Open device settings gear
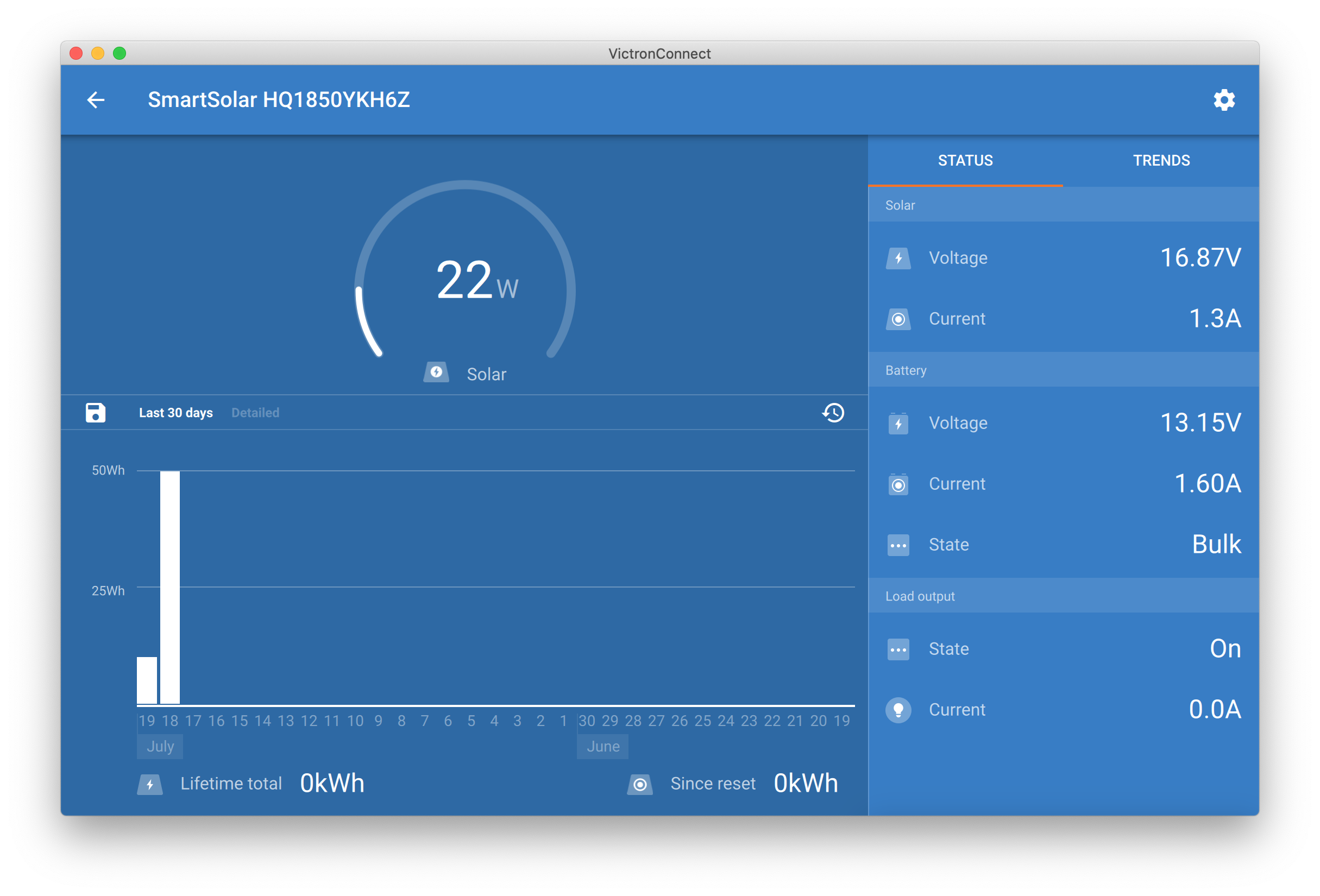1320x896 pixels. (x=1224, y=100)
